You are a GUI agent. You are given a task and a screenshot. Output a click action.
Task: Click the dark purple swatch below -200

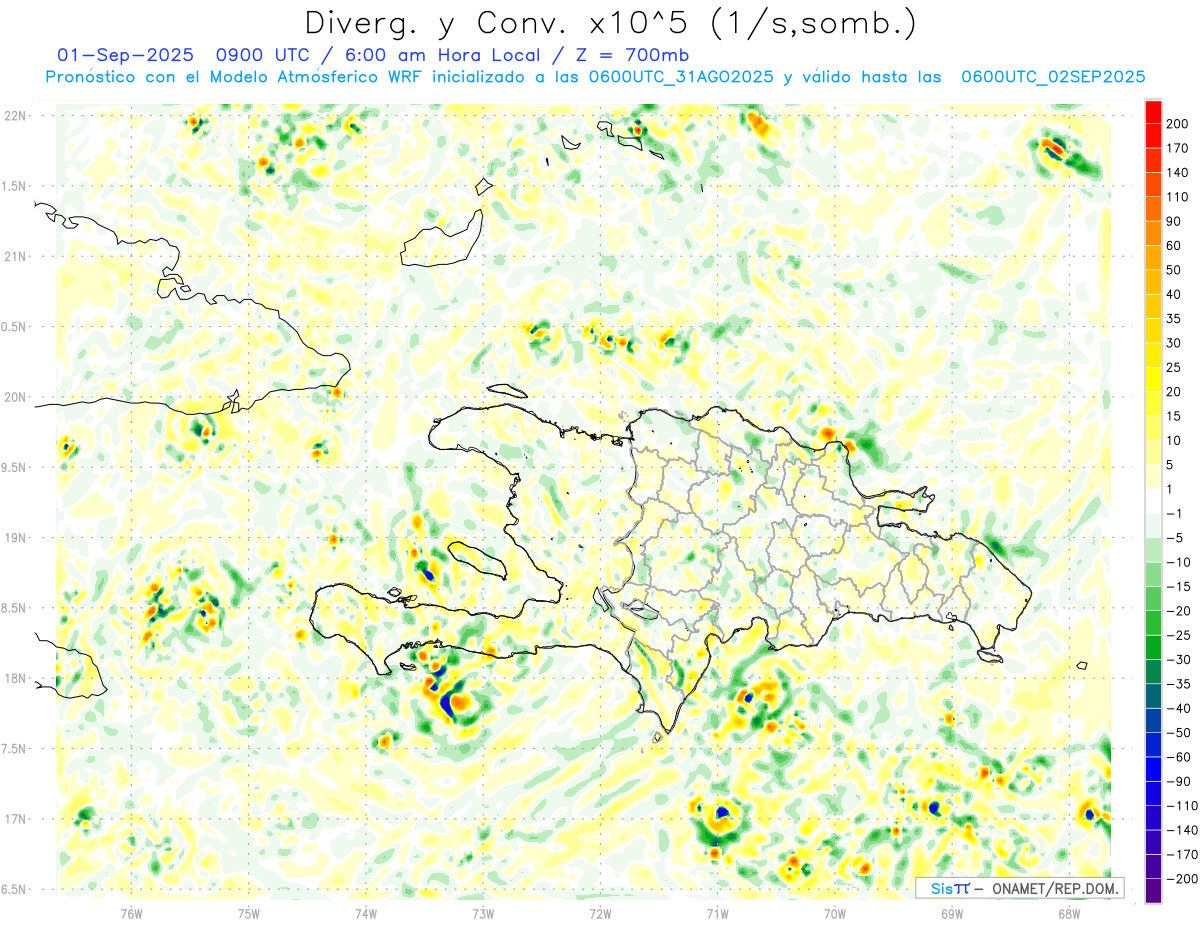[1154, 891]
